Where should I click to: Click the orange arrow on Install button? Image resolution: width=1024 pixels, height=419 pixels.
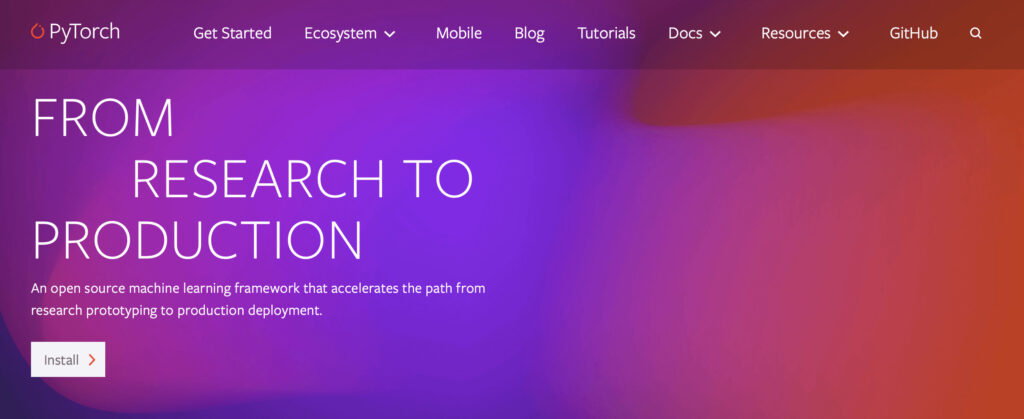point(91,360)
